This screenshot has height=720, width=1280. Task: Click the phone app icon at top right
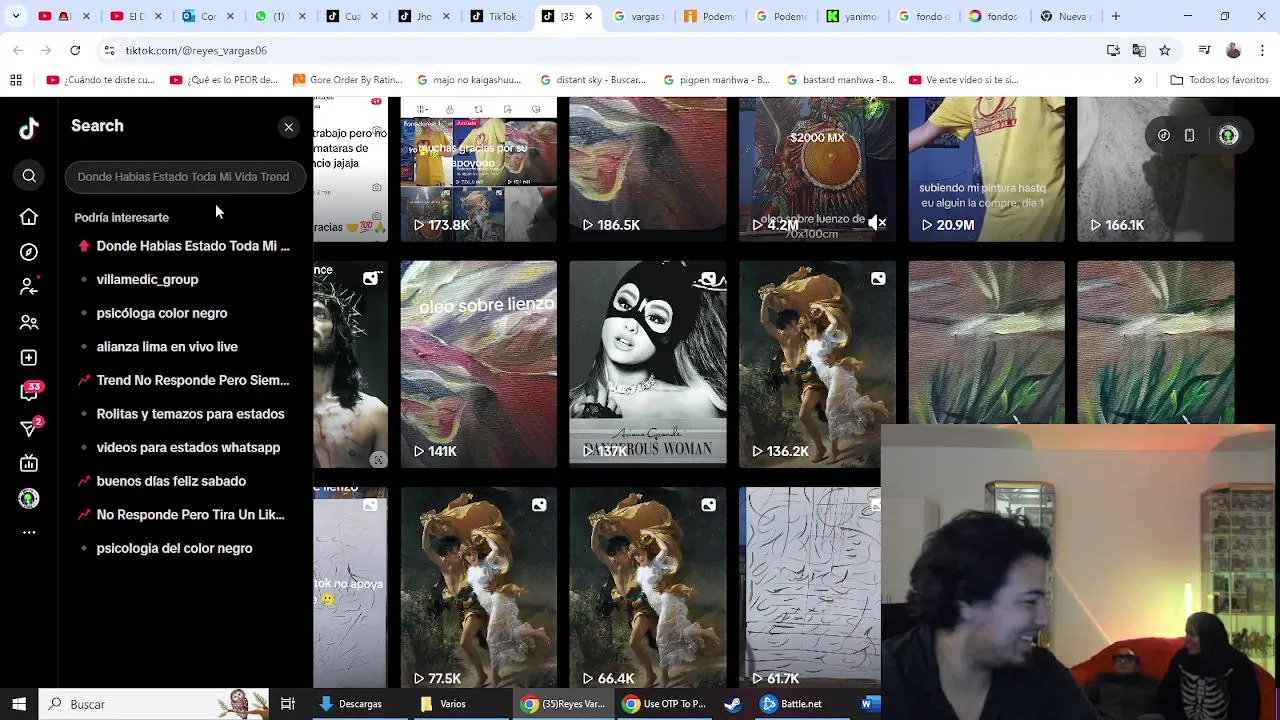tap(1189, 135)
